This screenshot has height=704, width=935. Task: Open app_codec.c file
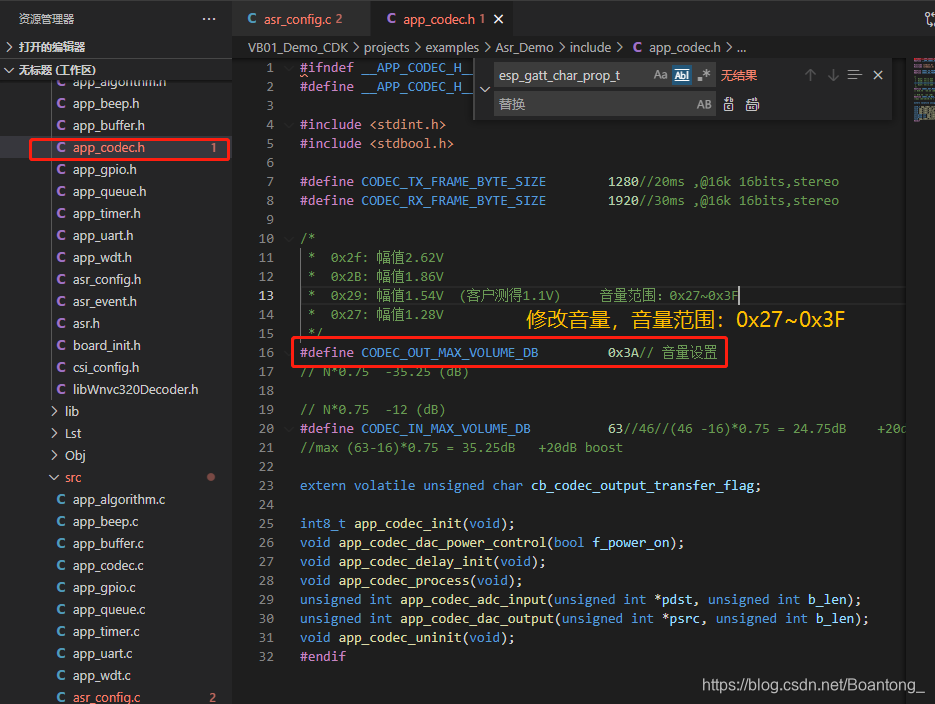tap(108, 566)
